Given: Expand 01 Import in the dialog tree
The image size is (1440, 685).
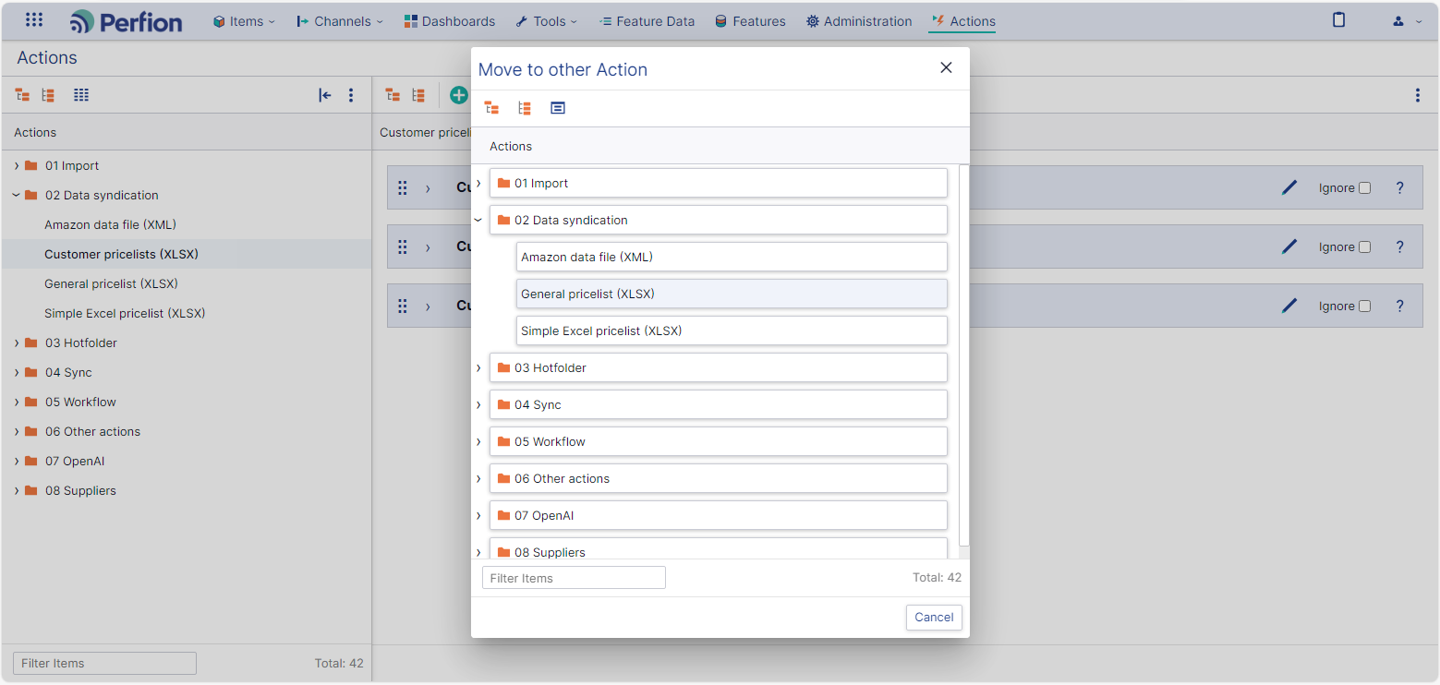Looking at the screenshot, I should 479,183.
